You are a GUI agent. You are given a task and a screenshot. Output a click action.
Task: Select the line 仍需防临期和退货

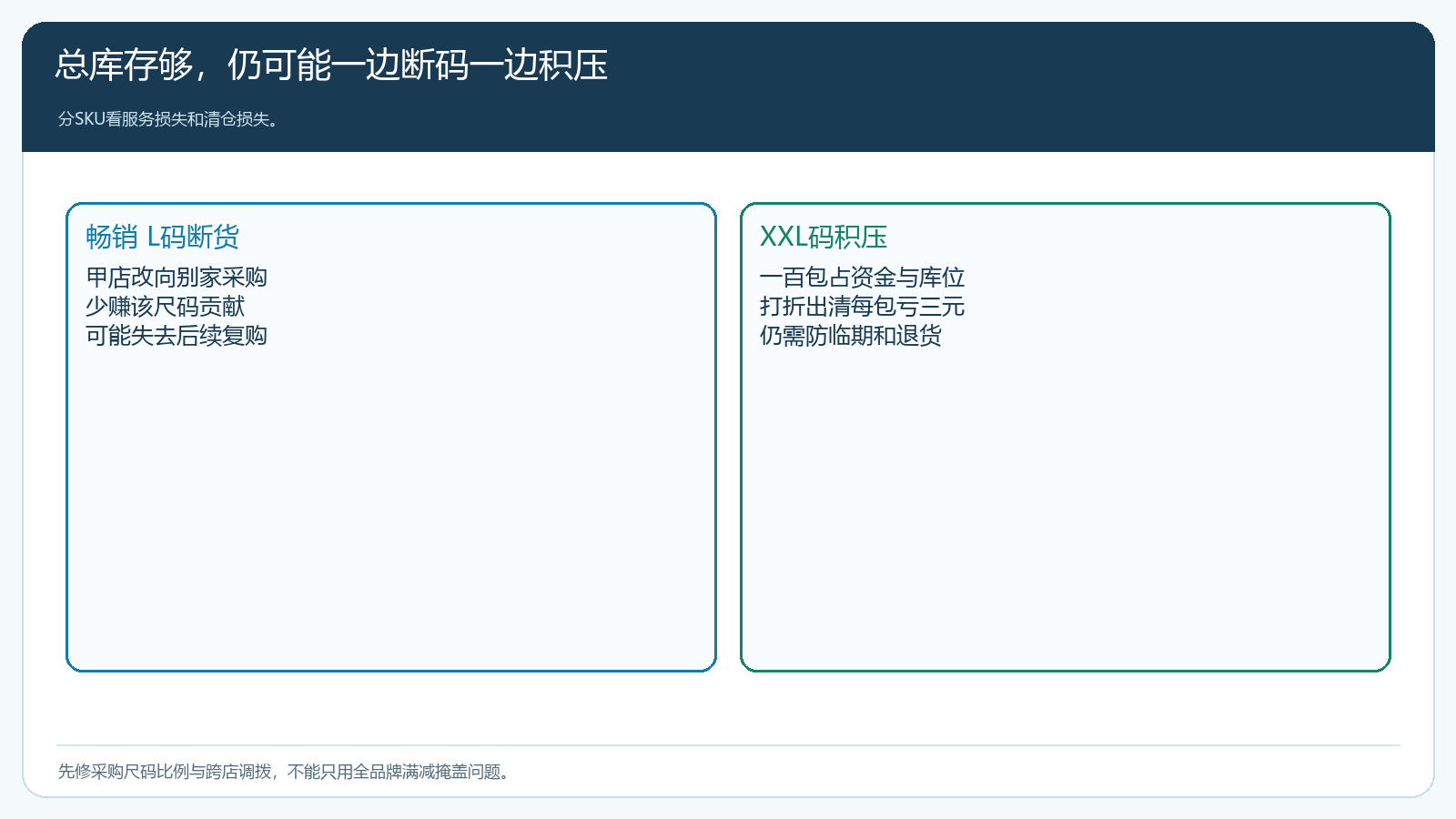[x=851, y=336]
